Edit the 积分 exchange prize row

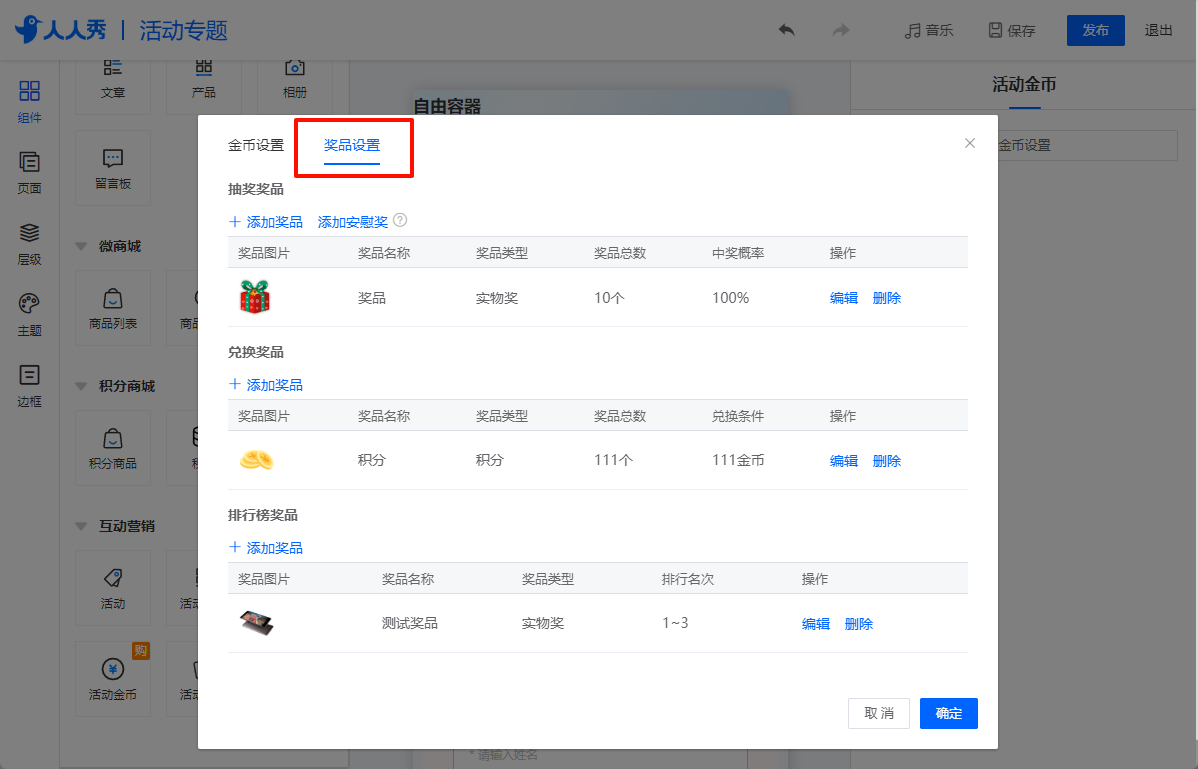coord(843,460)
